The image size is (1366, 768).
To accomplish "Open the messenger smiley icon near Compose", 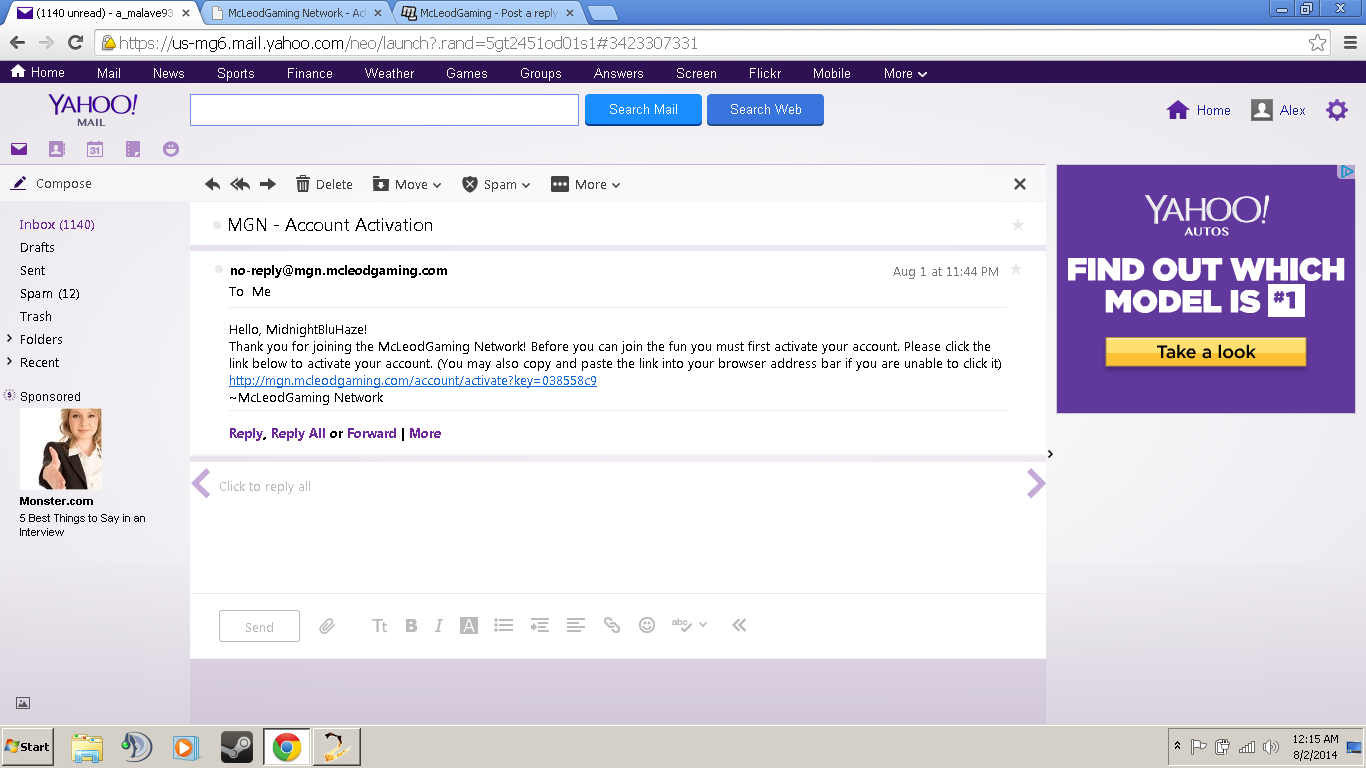I will [x=171, y=149].
